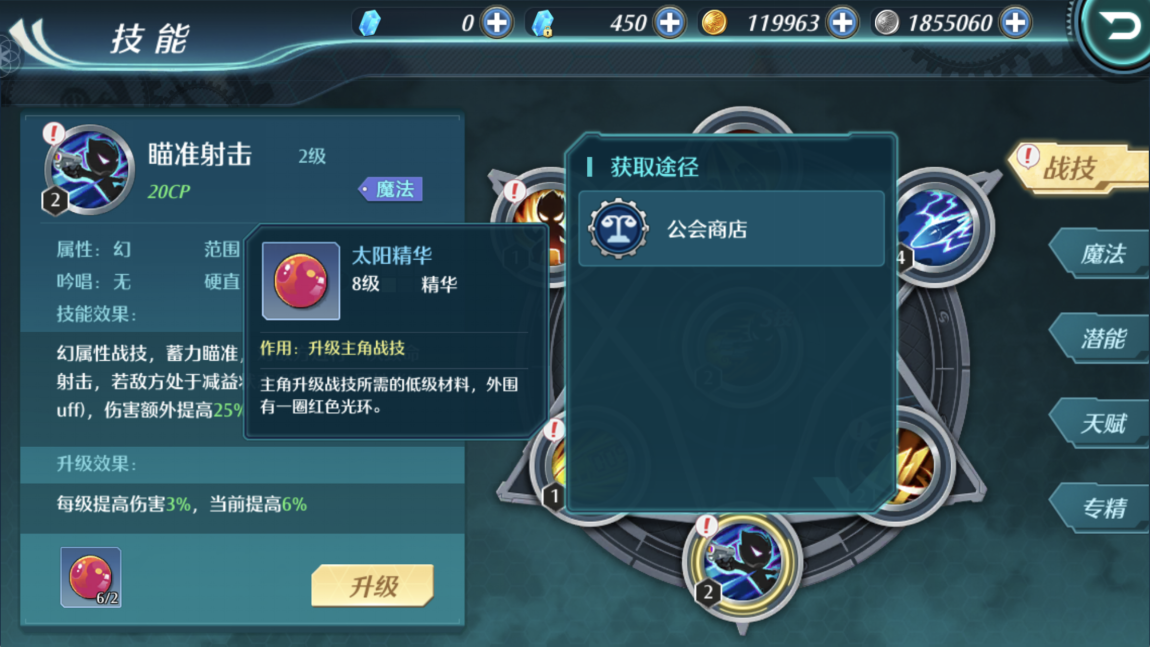Add gold coins with plus beside 119963
The width and height of the screenshot is (1150, 647).
click(843, 23)
